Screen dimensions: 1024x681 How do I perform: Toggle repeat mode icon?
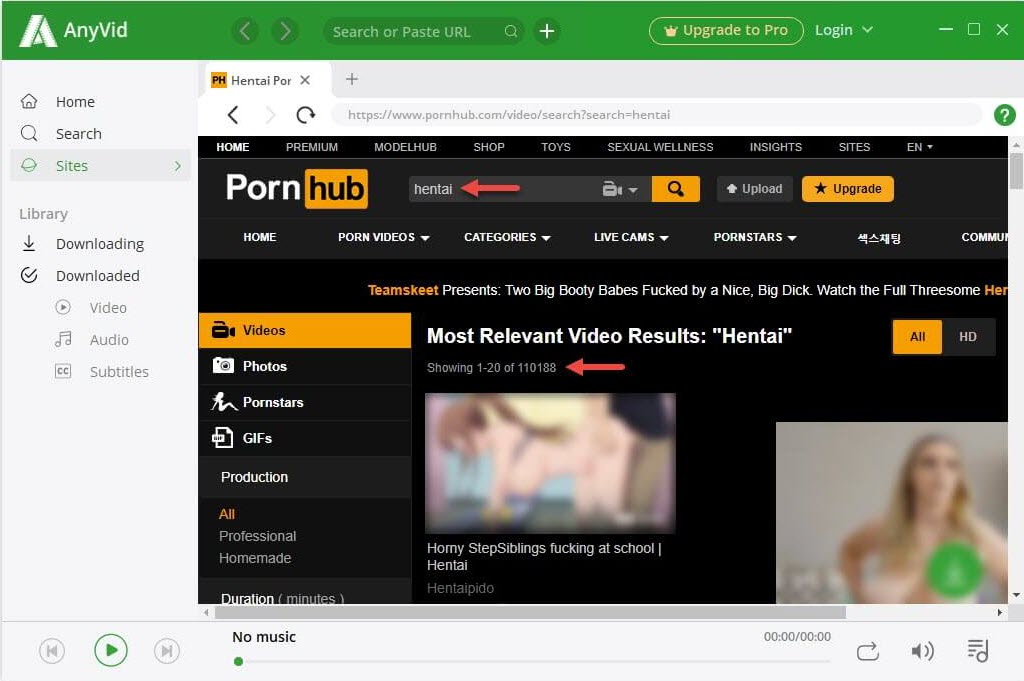click(x=867, y=651)
